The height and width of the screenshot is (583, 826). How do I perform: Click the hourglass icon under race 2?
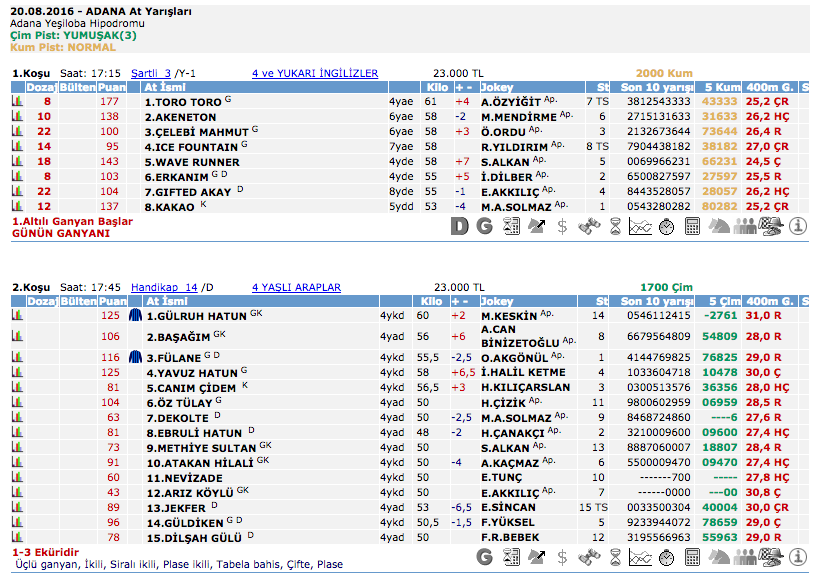614,555
